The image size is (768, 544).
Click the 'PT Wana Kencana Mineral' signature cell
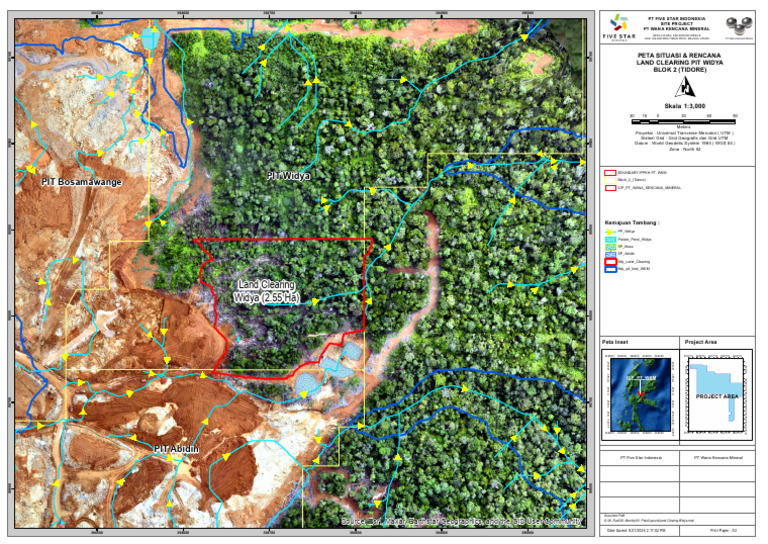coord(718,457)
